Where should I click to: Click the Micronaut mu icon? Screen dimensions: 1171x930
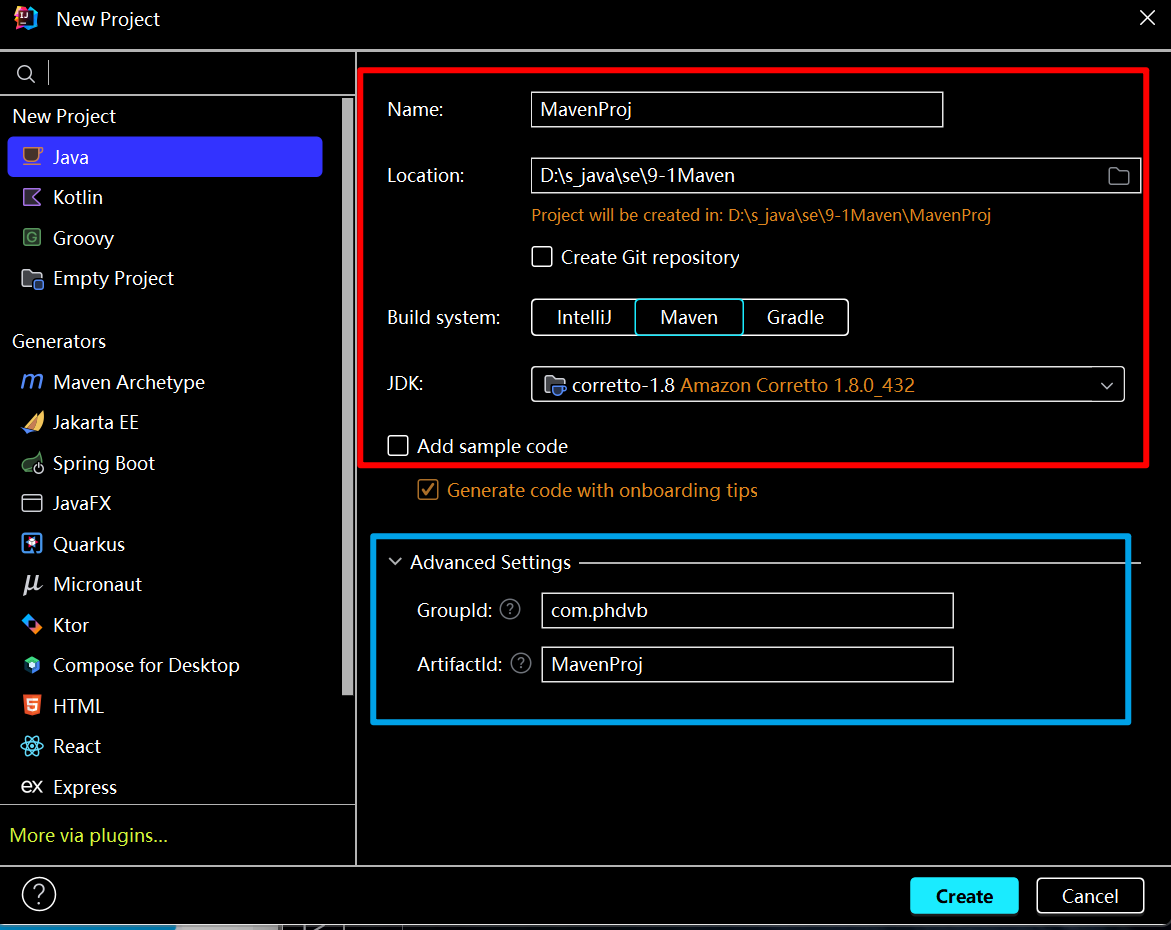pos(32,584)
